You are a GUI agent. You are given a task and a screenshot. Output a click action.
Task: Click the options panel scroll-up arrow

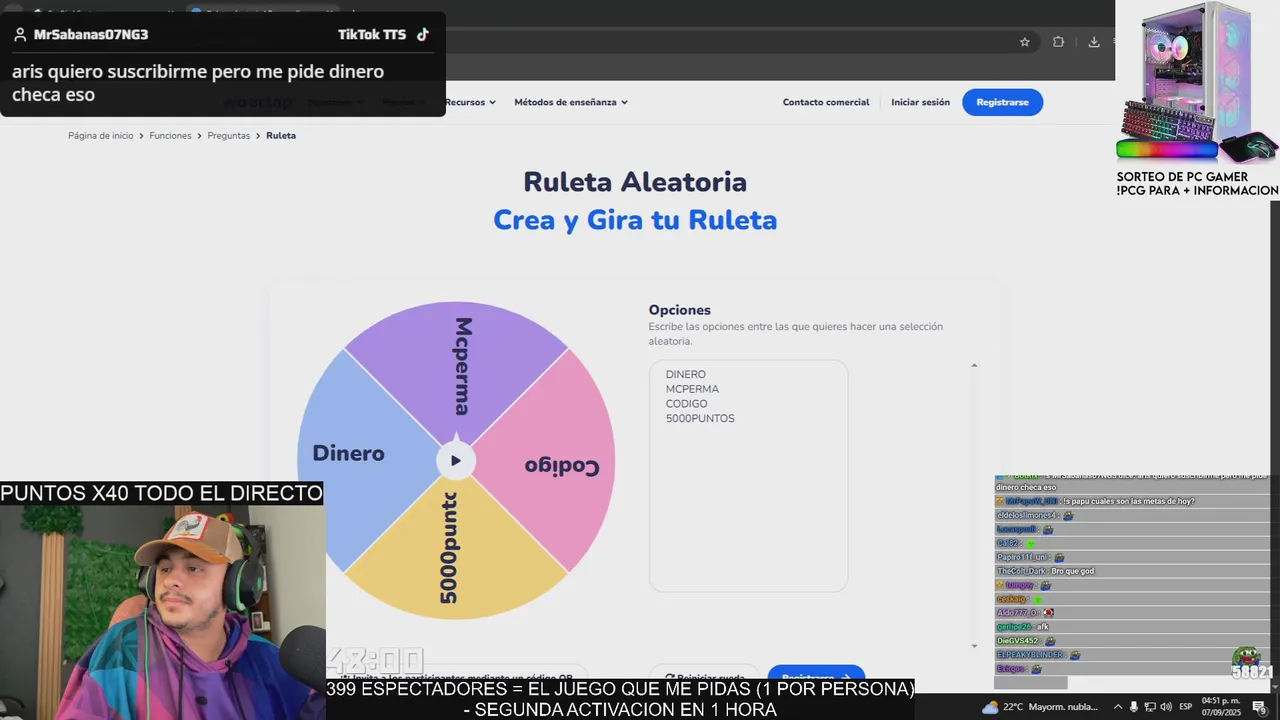(x=974, y=366)
